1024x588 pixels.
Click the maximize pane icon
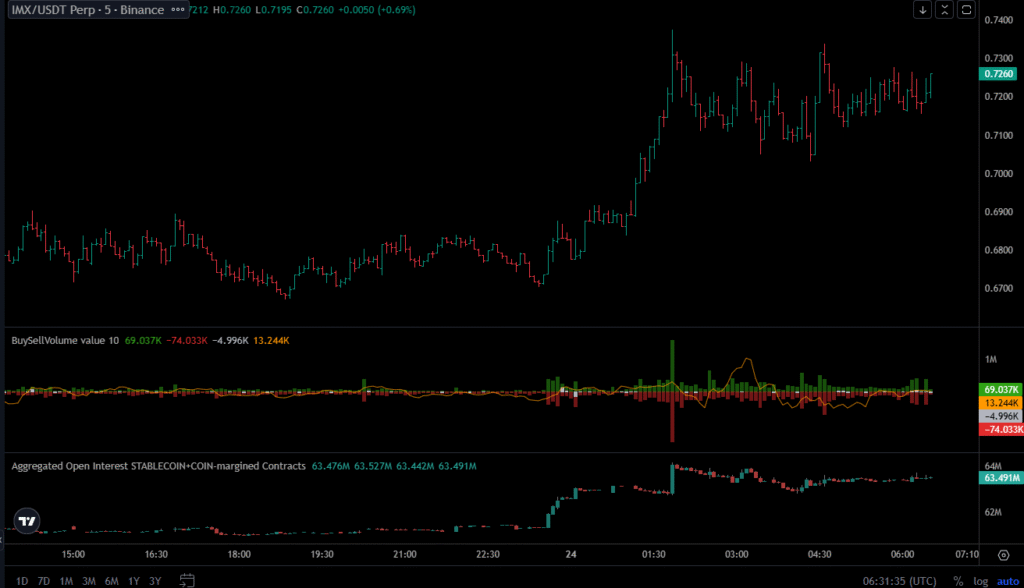pyautogui.click(x=966, y=10)
